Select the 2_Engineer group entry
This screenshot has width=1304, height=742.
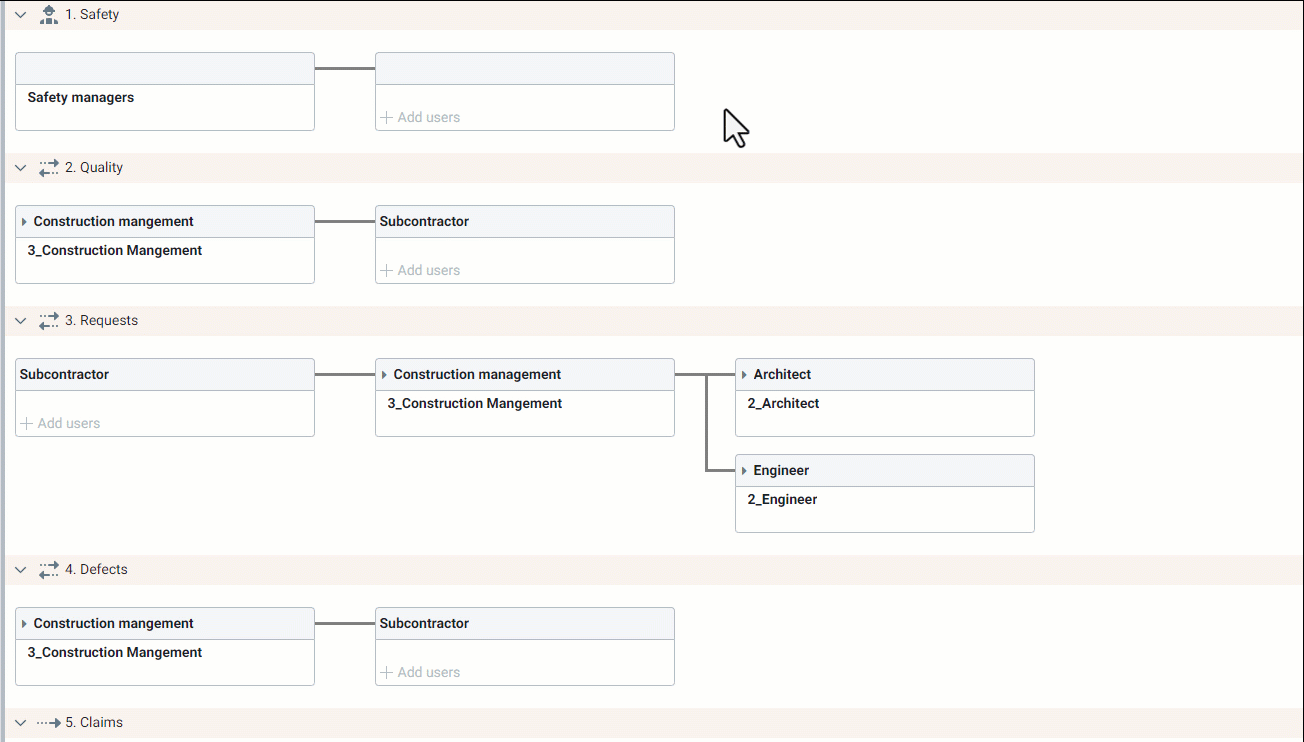[782, 500]
